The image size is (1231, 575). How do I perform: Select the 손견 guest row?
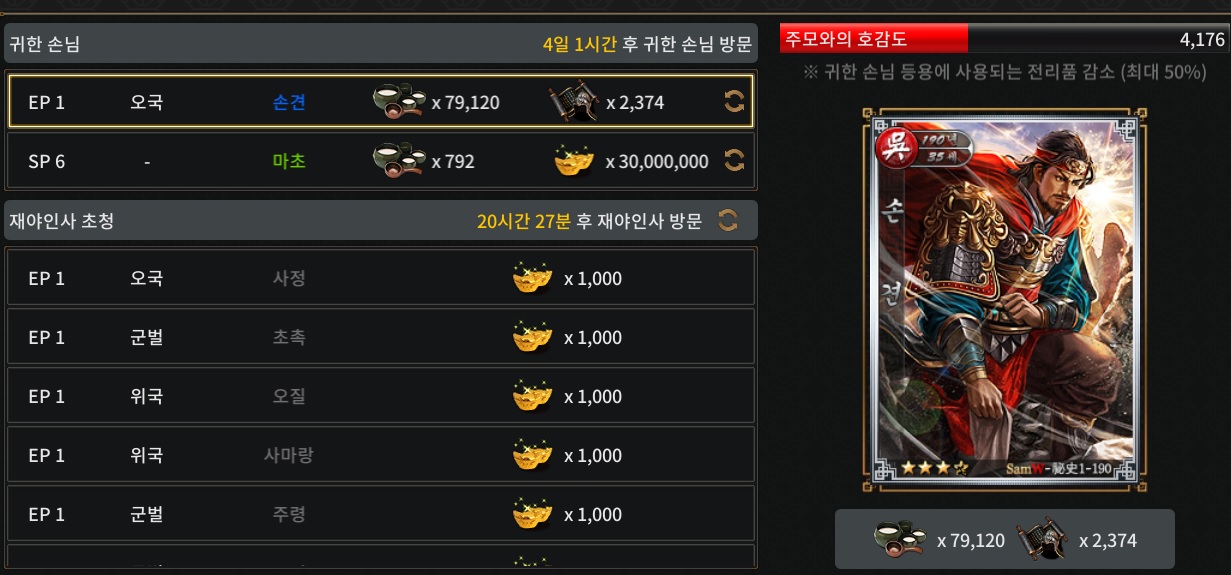click(380, 101)
